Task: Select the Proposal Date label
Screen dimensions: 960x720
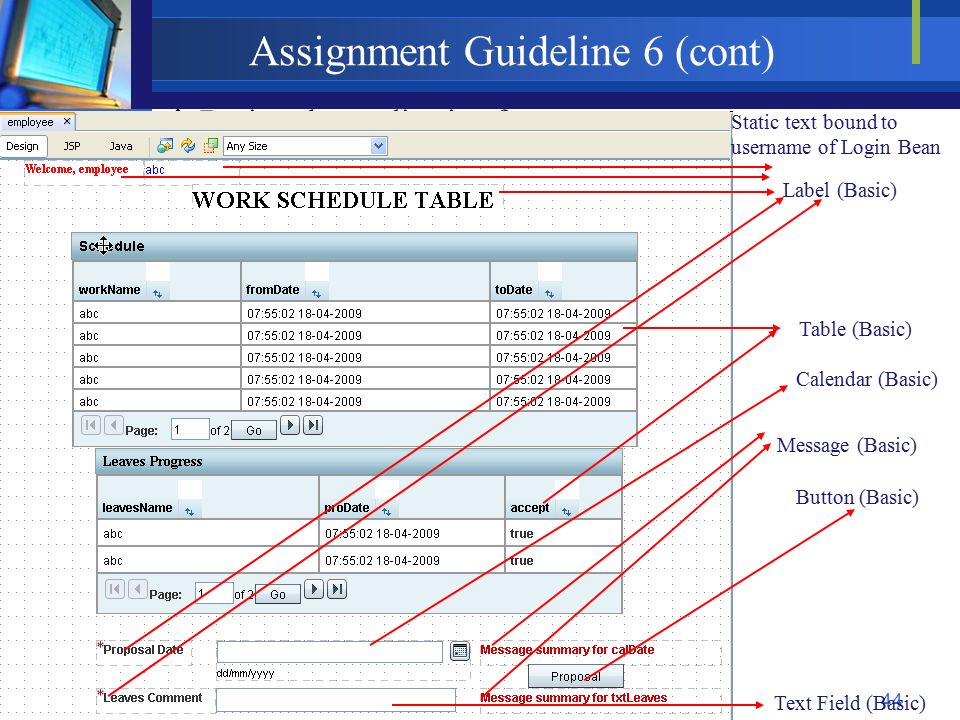Action: pyautogui.click(x=143, y=650)
